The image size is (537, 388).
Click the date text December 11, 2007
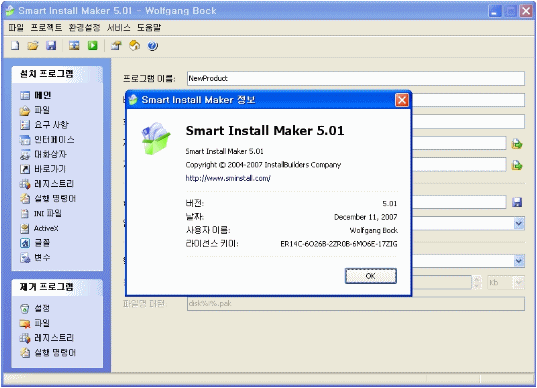365,217
